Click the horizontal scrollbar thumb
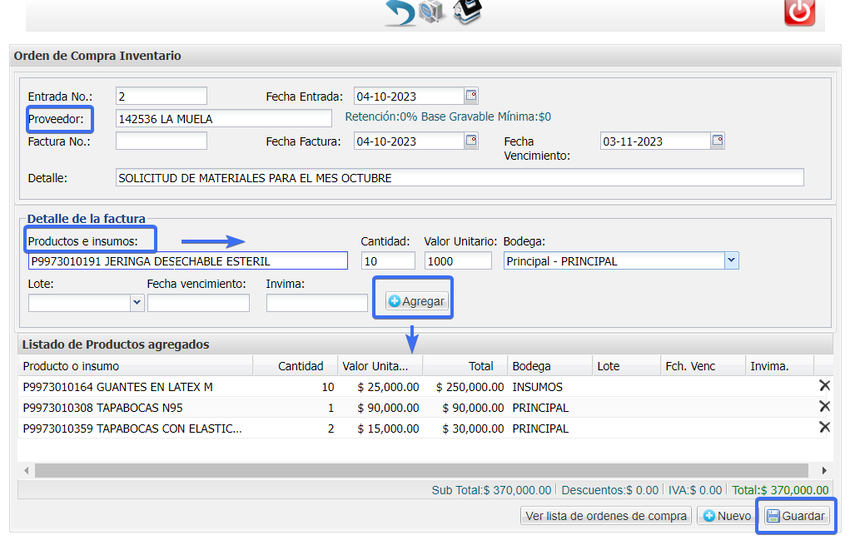Screen dimensions: 850x550 pos(421,470)
